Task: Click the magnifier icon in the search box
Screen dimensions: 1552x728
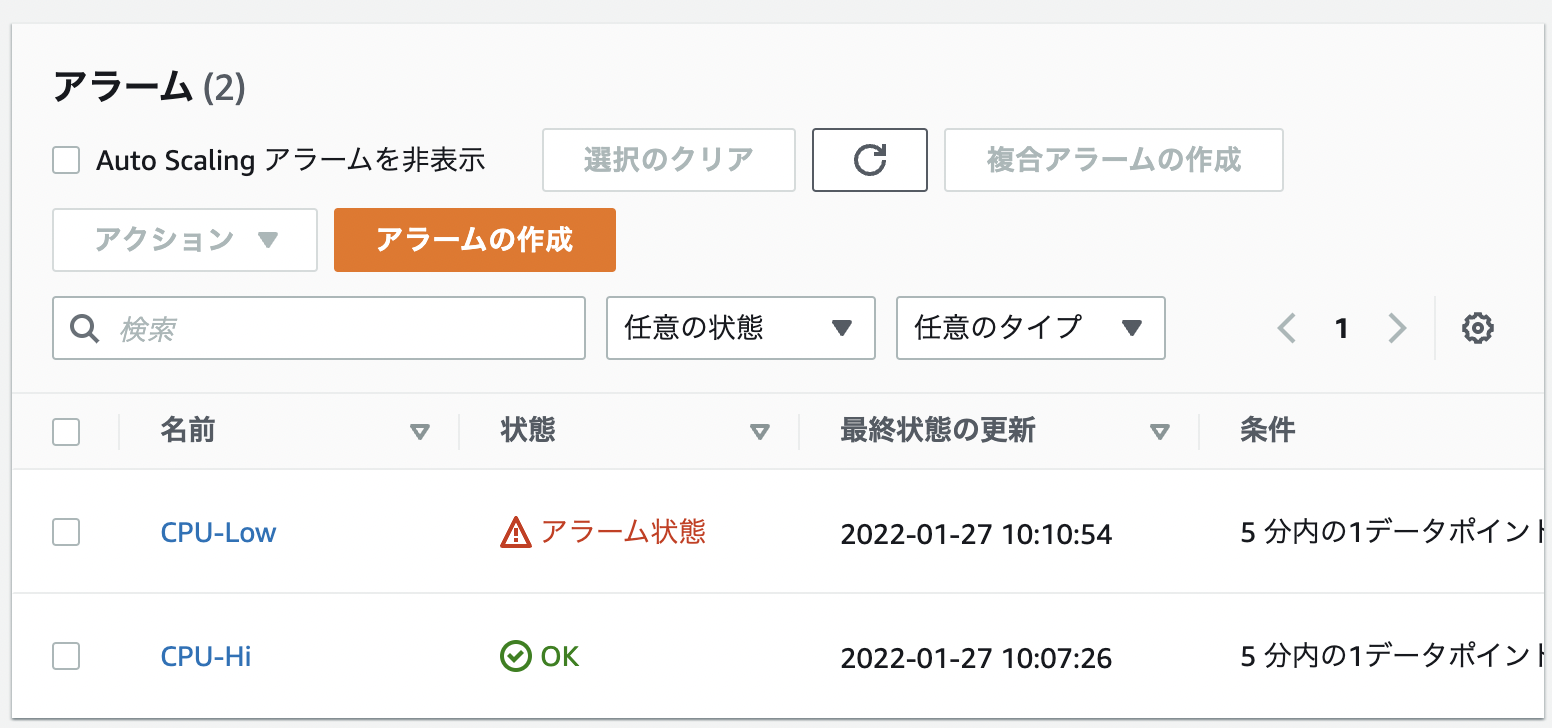Action: coord(84,328)
